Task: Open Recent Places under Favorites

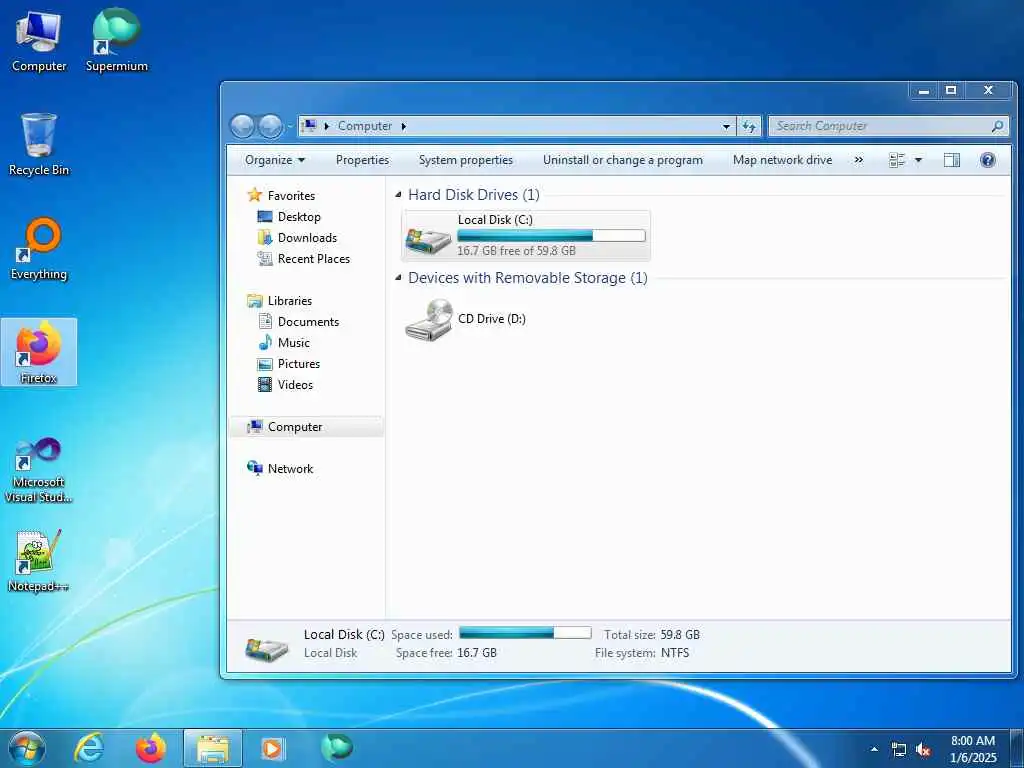Action: [313, 259]
